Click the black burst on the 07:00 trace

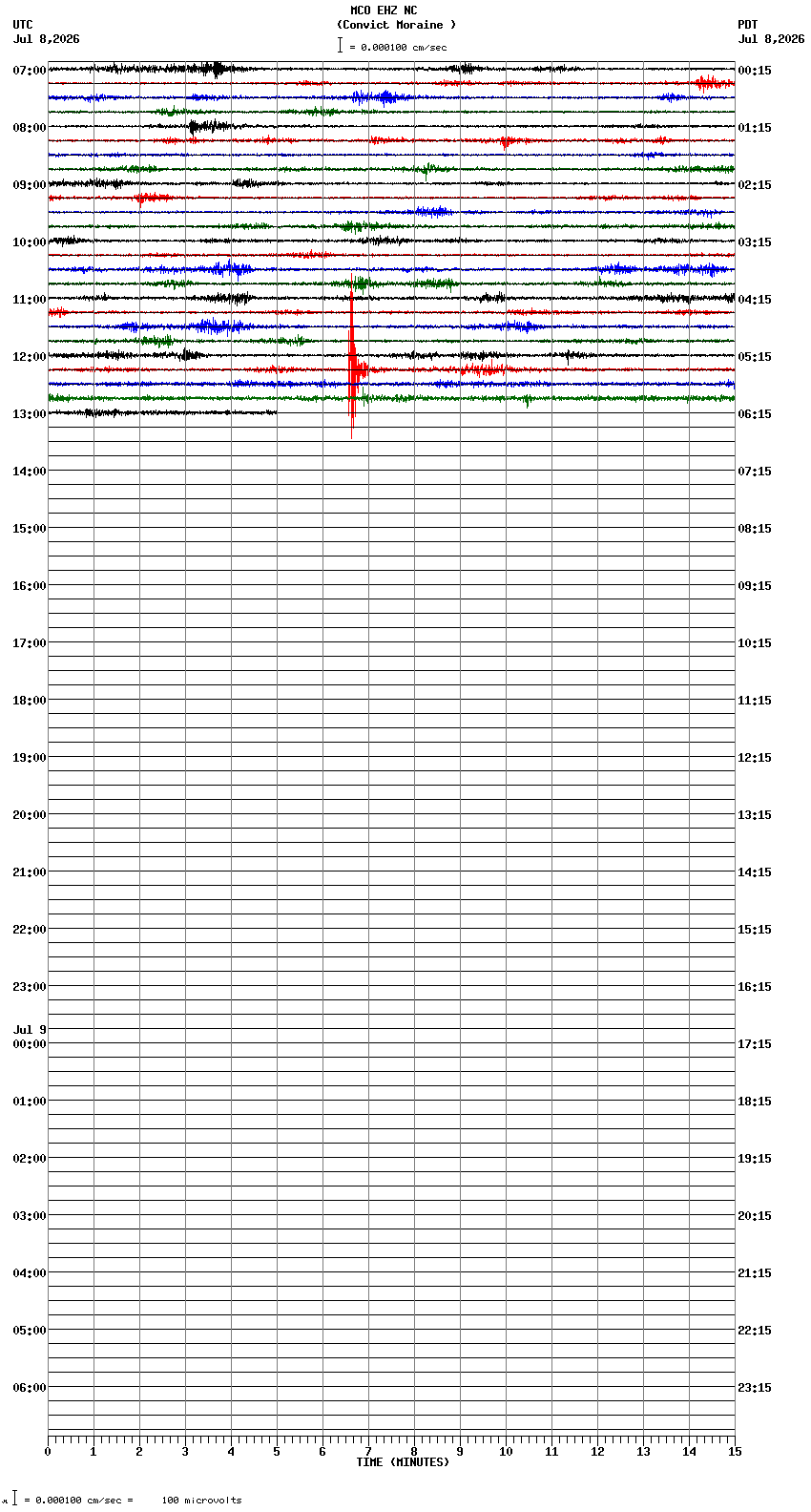point(218,69)
